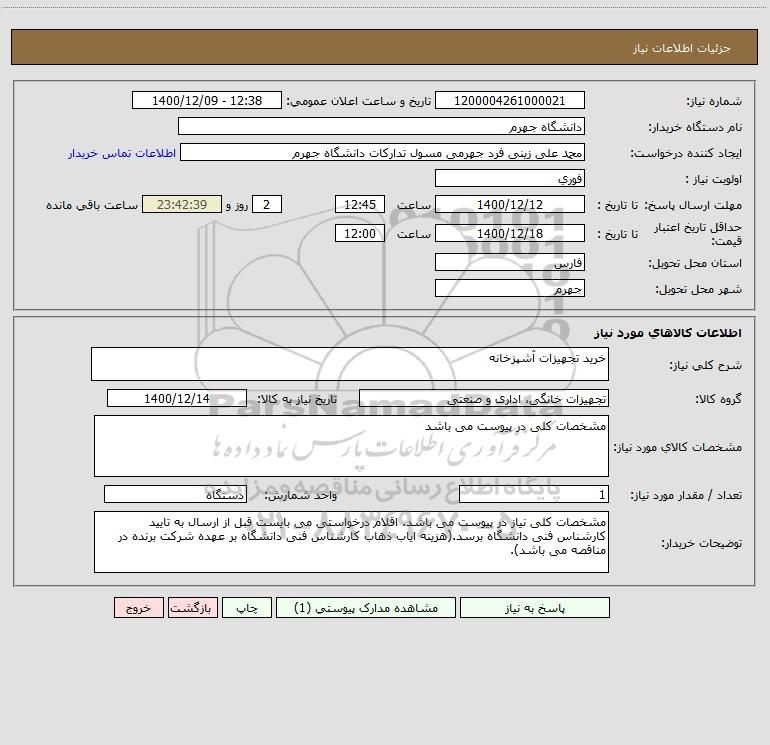Click the need date field 1400/12/14
The height and width of the screenshot is (745, 770).
[x=177, y=398]
